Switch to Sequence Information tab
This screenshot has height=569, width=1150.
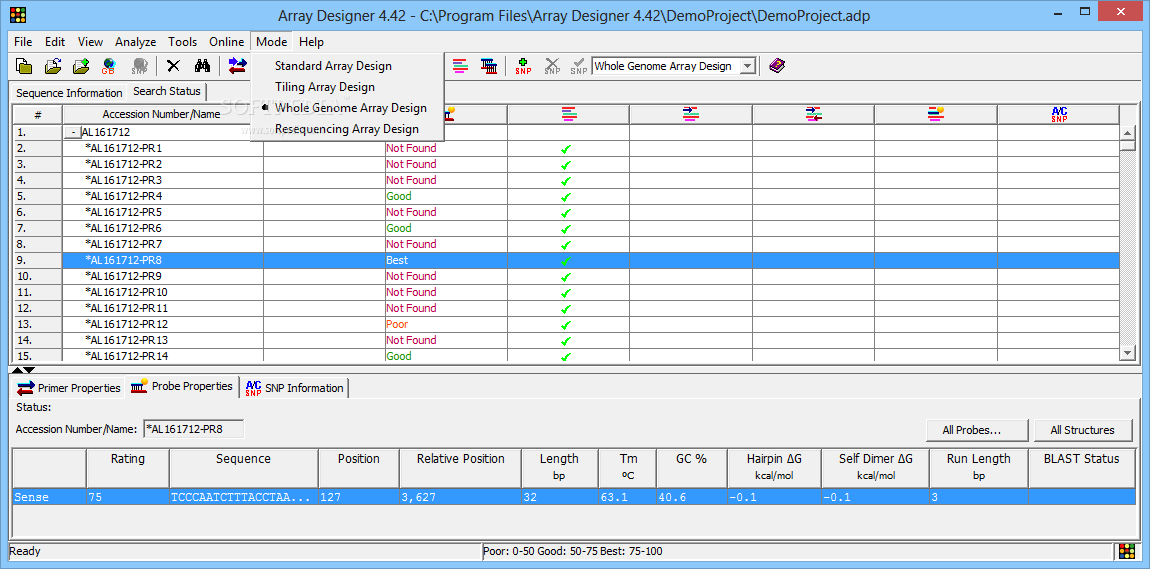(69, 93)
